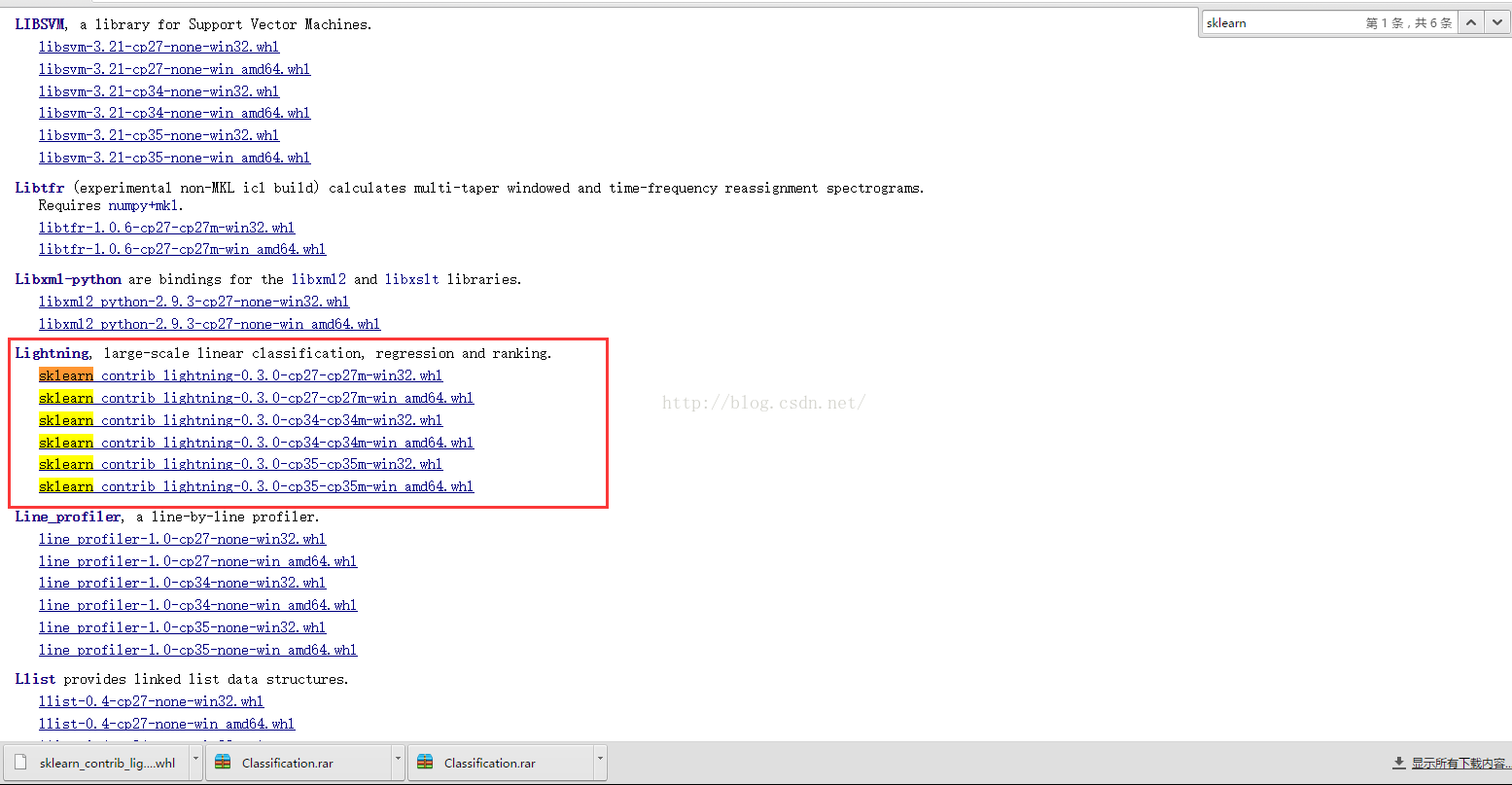Download sklearn_contrib_lightning cp34-cp34m-win_amd64.whl
1512x785 pixels.
(x=256, y=443)
